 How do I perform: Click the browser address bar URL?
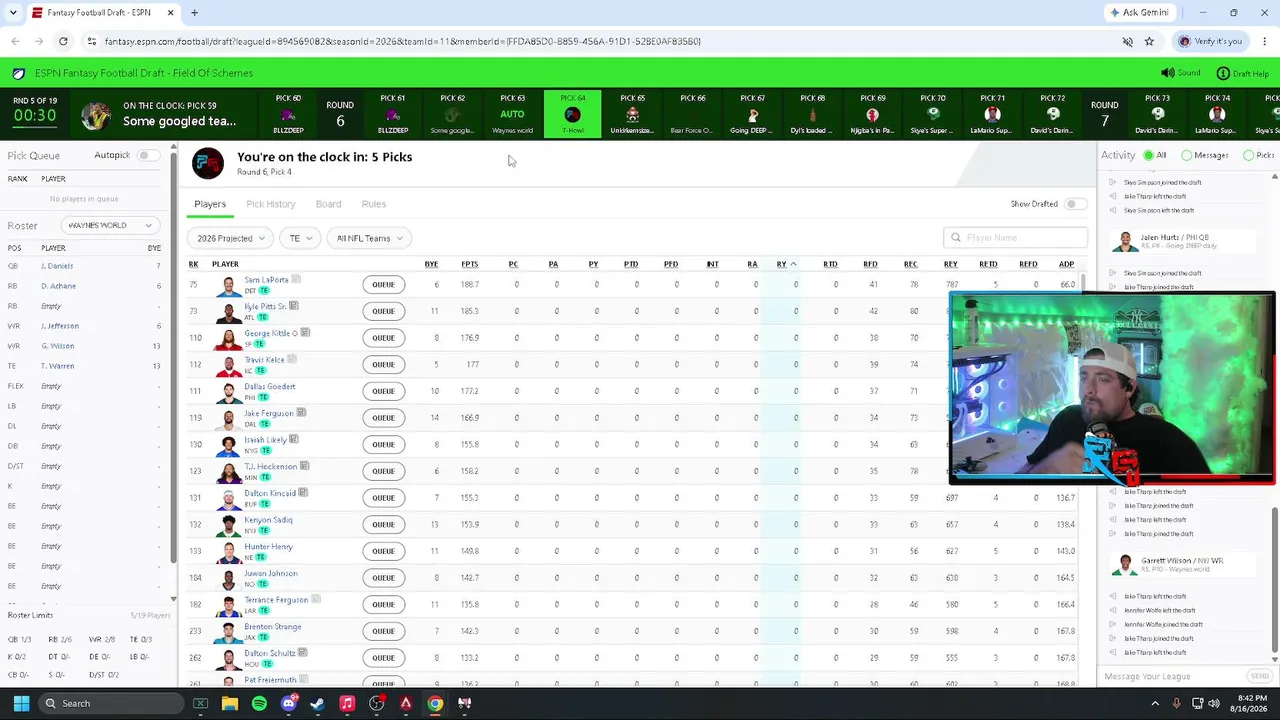pos(402,41)
